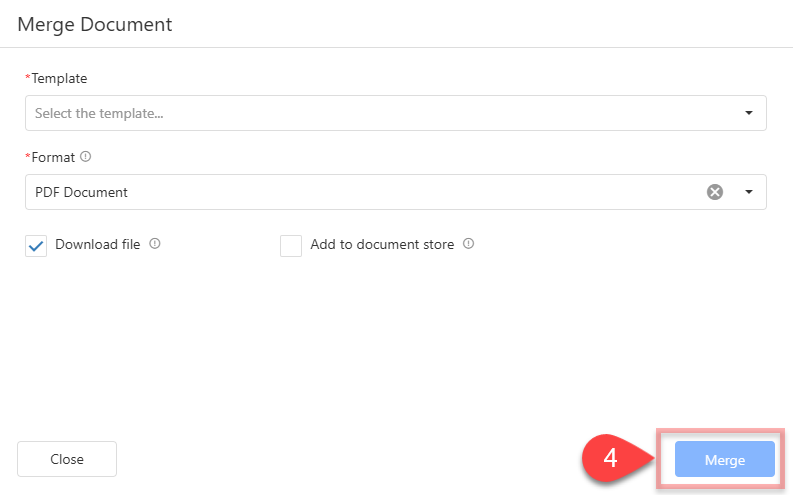The image size is (793, 495).
Task: Click the Template field label
Action: (59, 78)
